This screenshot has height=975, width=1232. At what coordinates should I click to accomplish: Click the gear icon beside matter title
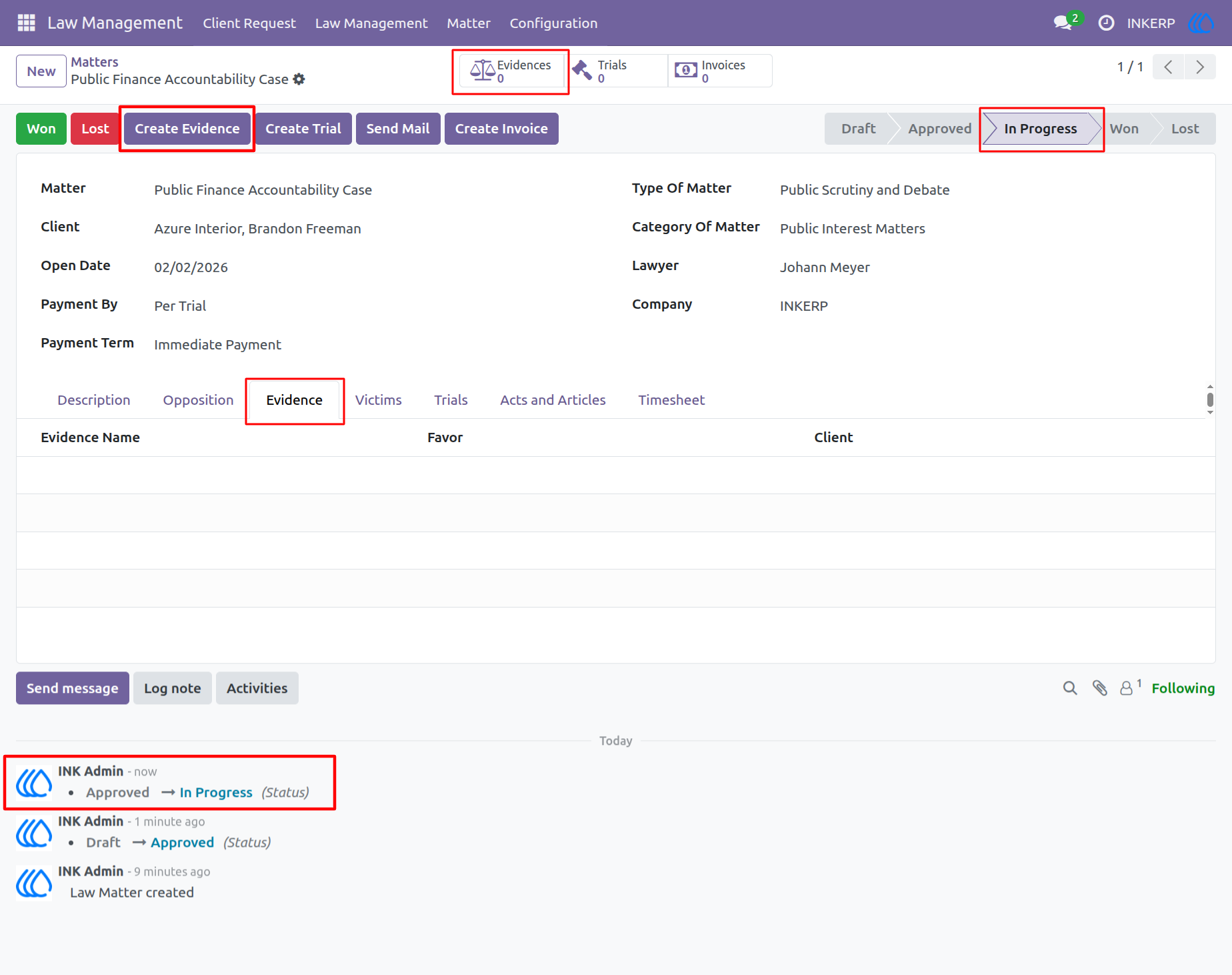[299, 79]
